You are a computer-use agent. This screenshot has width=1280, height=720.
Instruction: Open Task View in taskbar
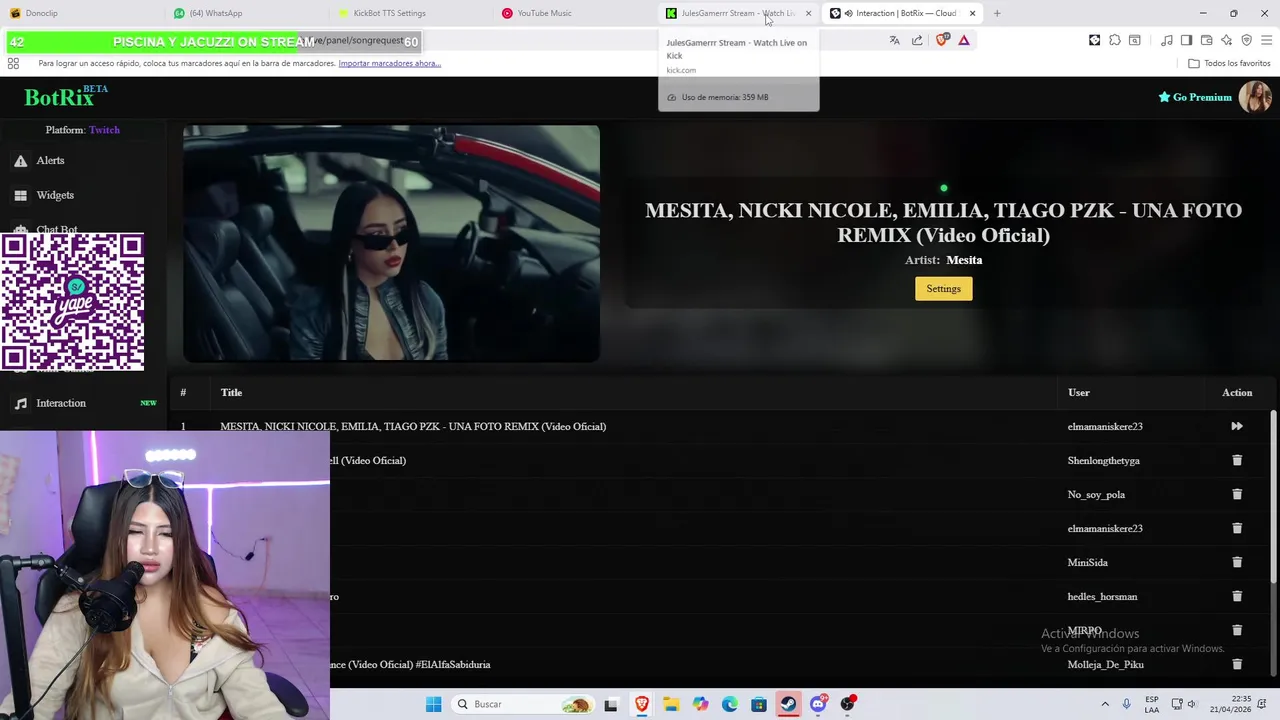click(611, 704)
